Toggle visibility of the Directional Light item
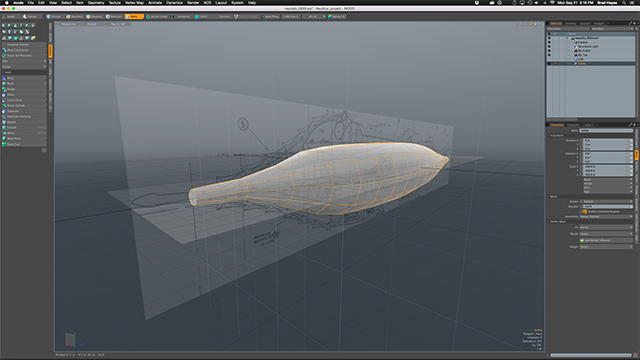The width and height of the screenshot is (640, 360). tap(549, 47)
